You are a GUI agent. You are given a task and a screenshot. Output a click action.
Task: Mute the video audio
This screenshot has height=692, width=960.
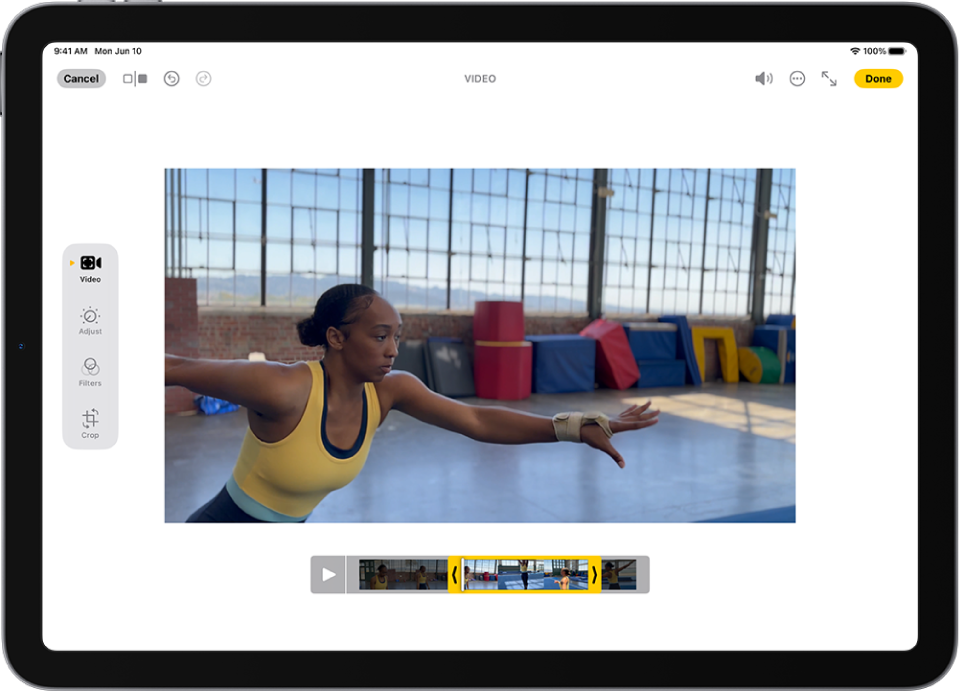pos(764,78)
